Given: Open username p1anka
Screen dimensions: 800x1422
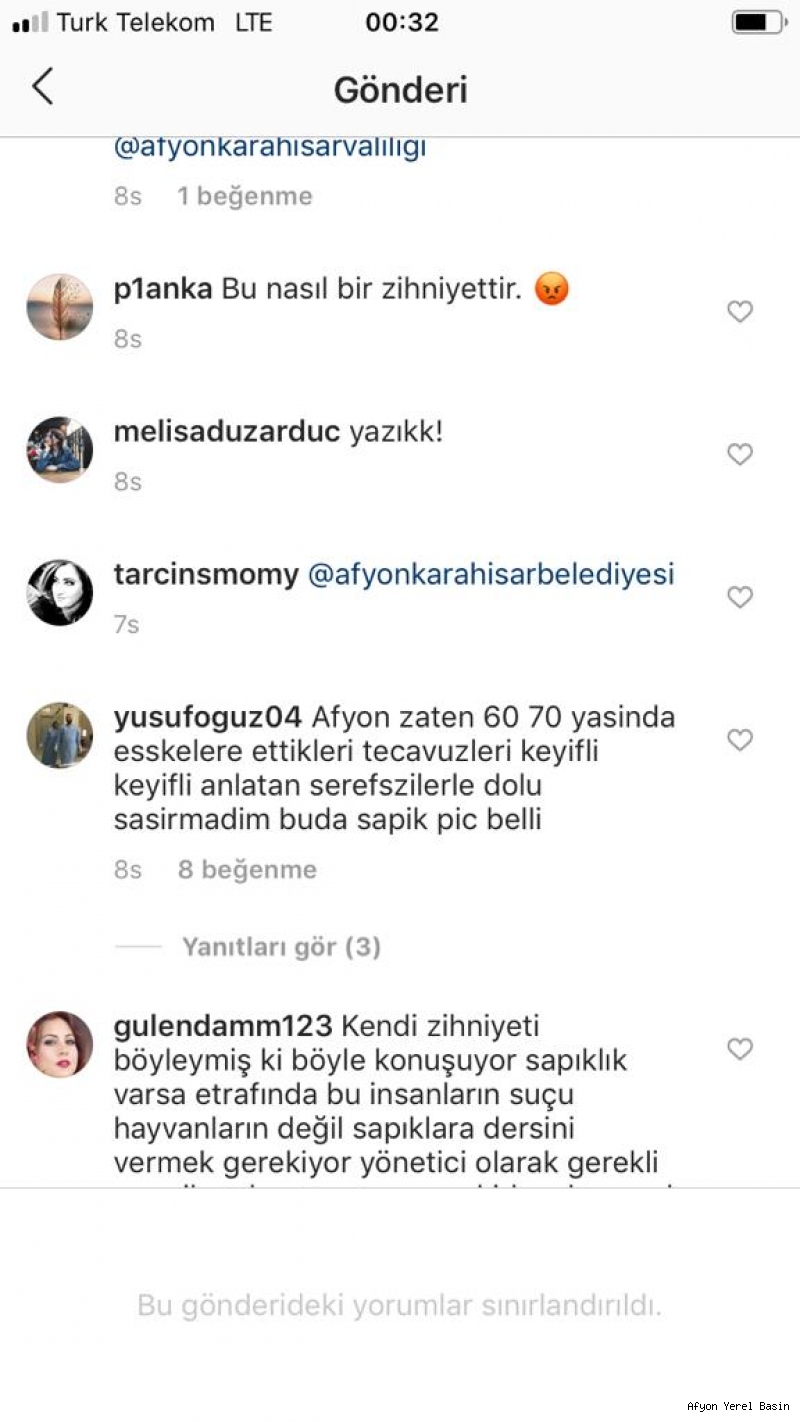Looking at the screenshot, I should 163,290.
